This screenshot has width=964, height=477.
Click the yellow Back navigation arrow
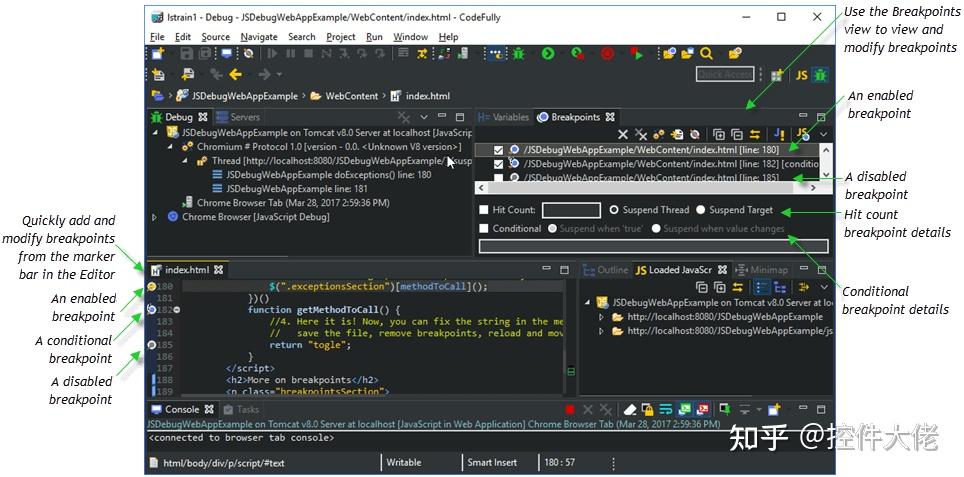pyautogui.click(x=235, y=74)
